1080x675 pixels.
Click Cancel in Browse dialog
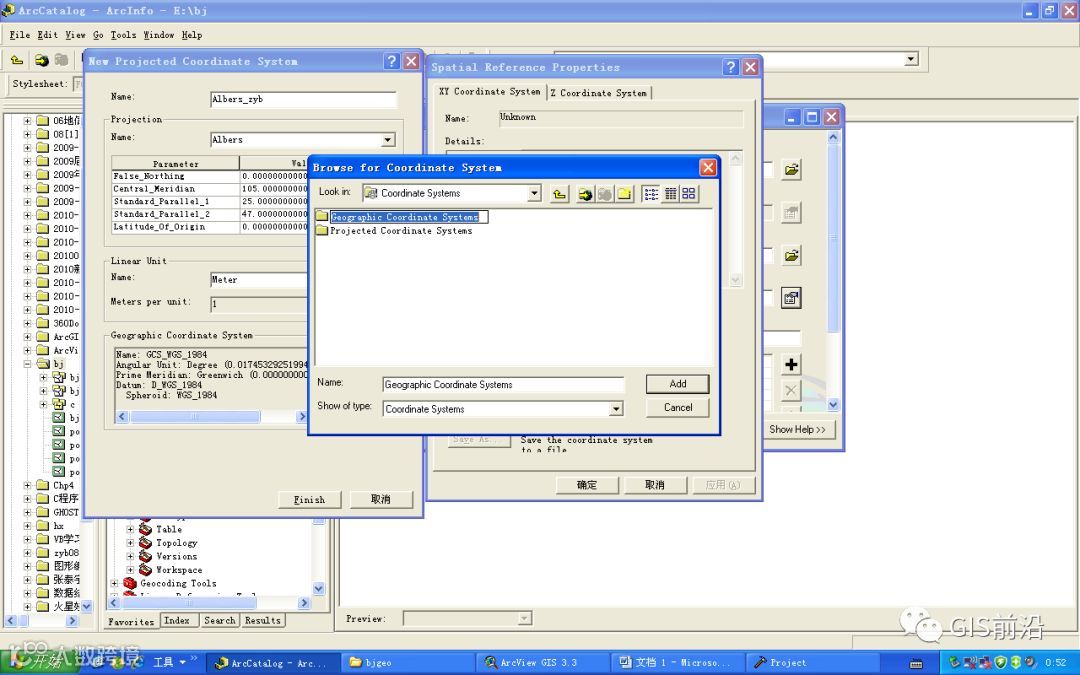coord(678,408)
